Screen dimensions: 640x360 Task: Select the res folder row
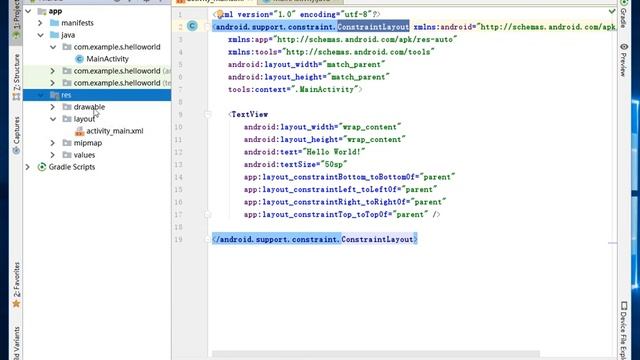(x=97, y=95)
